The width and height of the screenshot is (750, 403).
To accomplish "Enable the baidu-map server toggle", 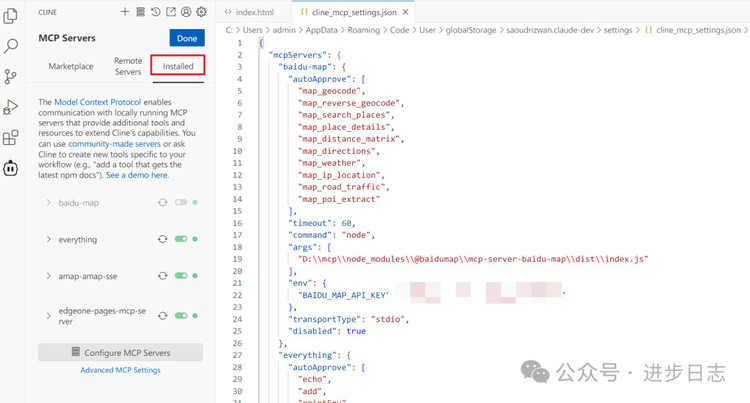I will [x=181, y=203].
